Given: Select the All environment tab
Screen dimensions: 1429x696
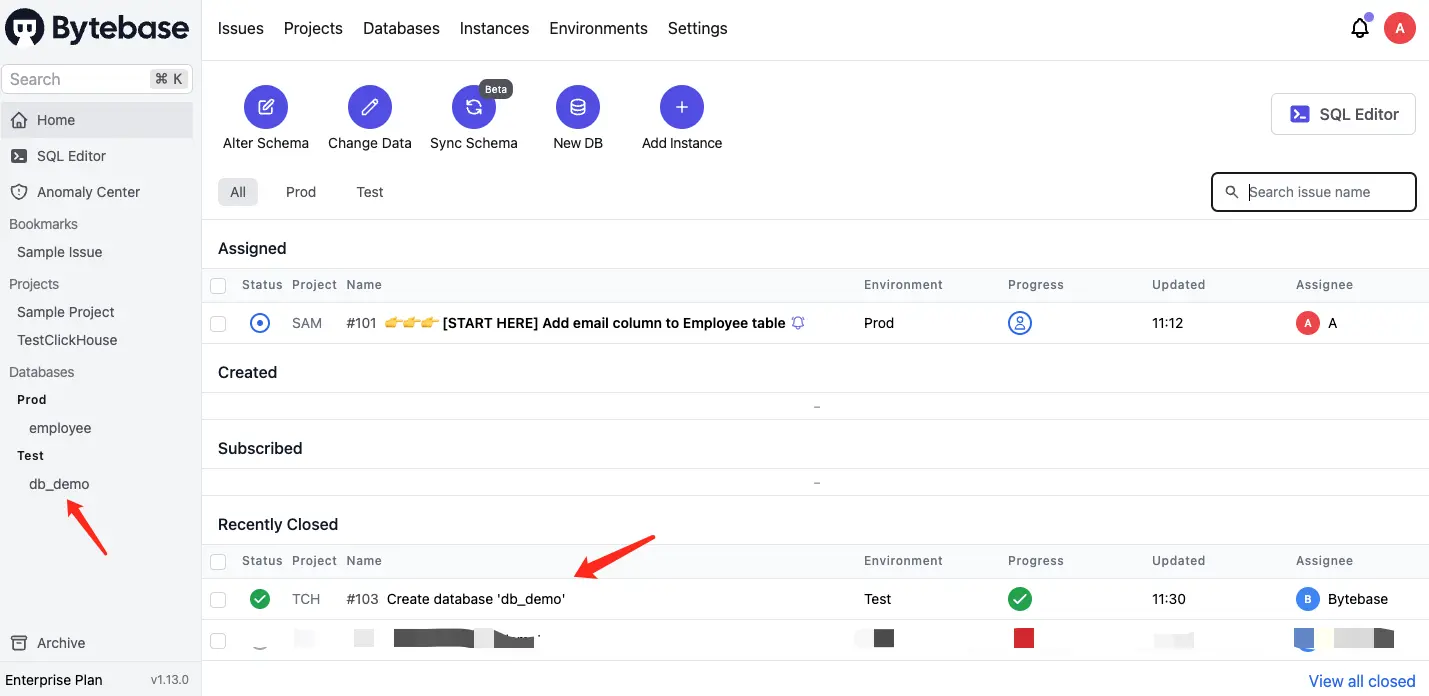Looking at the screenshot, I should tap(238, 192).
